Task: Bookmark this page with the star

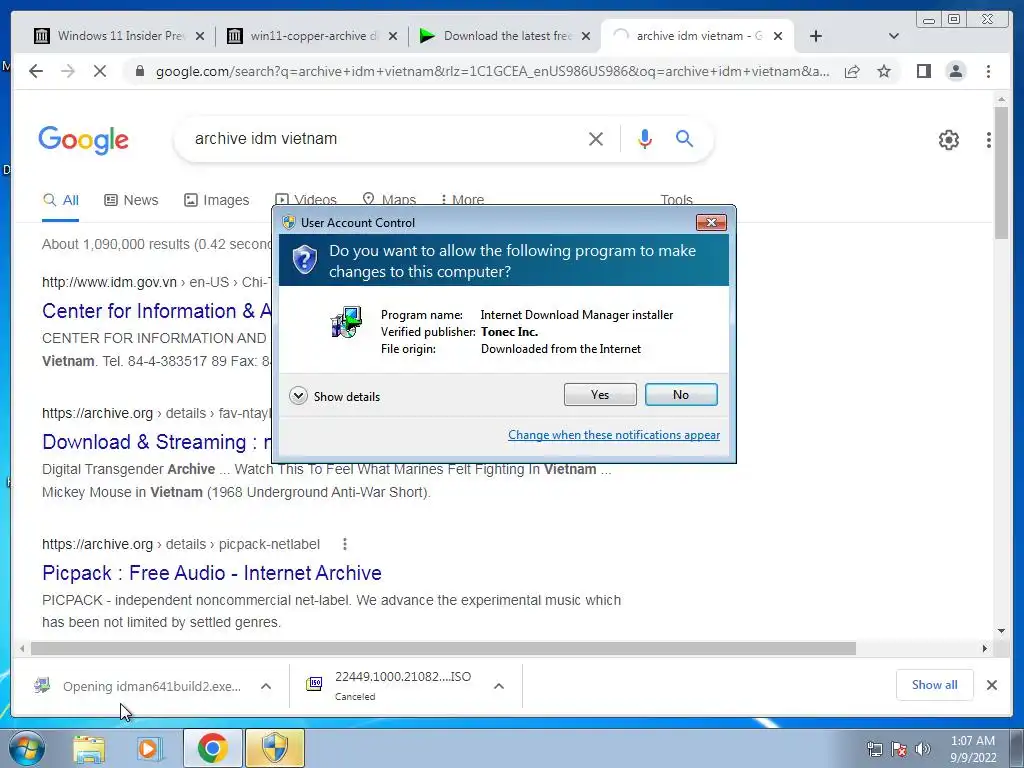Action: 884,71
